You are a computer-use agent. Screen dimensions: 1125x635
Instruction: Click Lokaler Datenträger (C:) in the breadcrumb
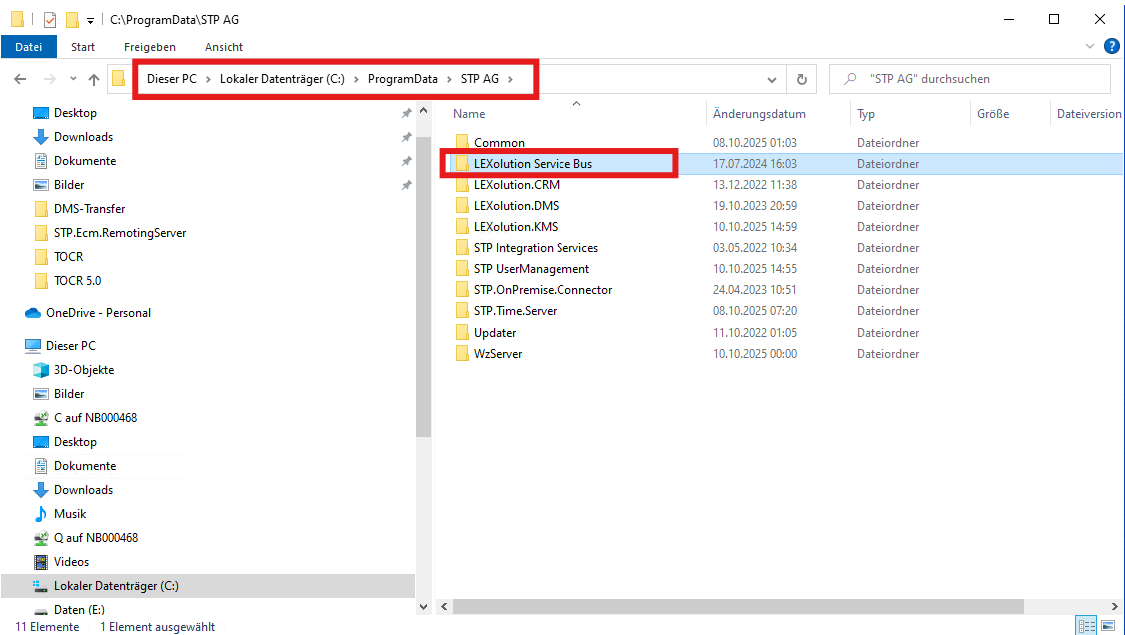pyautogui.click(x=282, y=79)
